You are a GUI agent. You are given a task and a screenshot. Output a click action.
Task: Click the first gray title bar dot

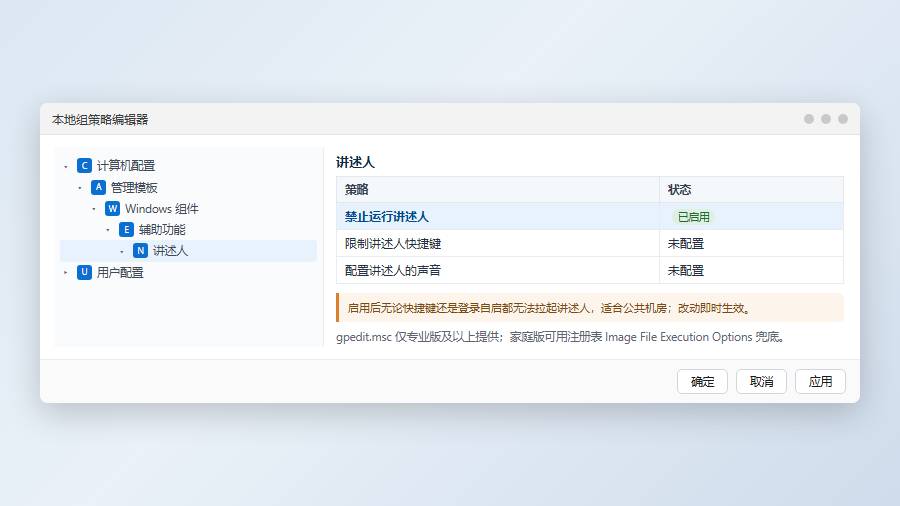click(x=809, y=119)
